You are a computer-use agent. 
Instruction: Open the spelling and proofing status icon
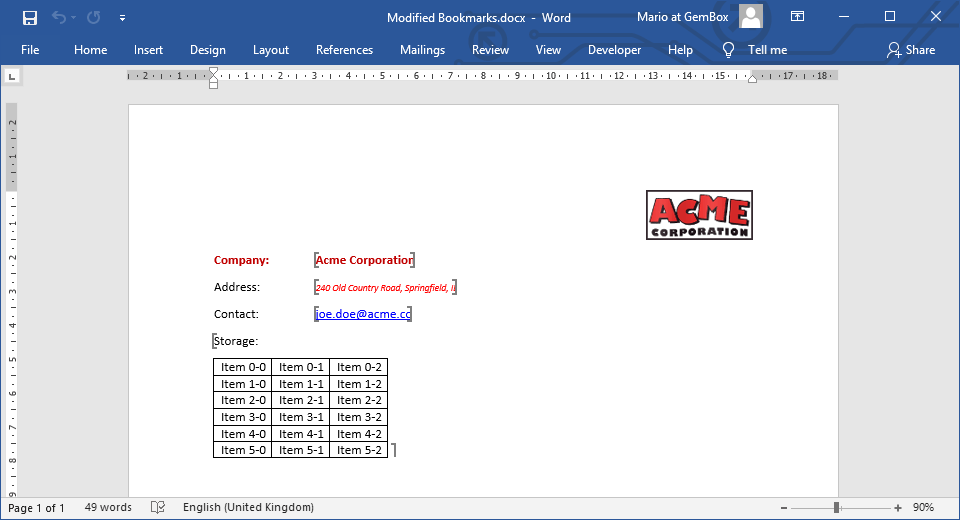(x=158, y=508)
